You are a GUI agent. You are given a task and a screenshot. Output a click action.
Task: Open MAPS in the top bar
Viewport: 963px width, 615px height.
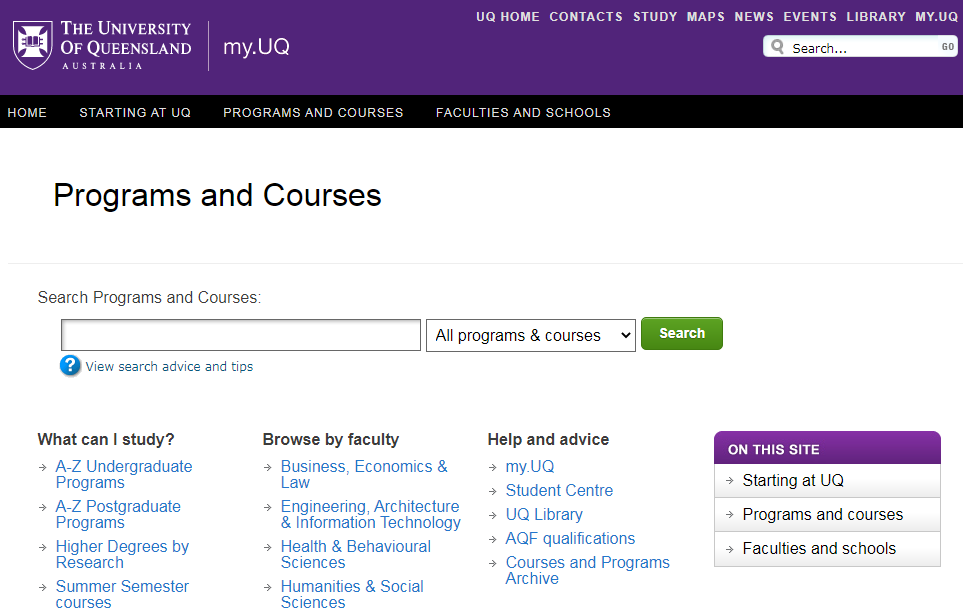click(706, 17)
